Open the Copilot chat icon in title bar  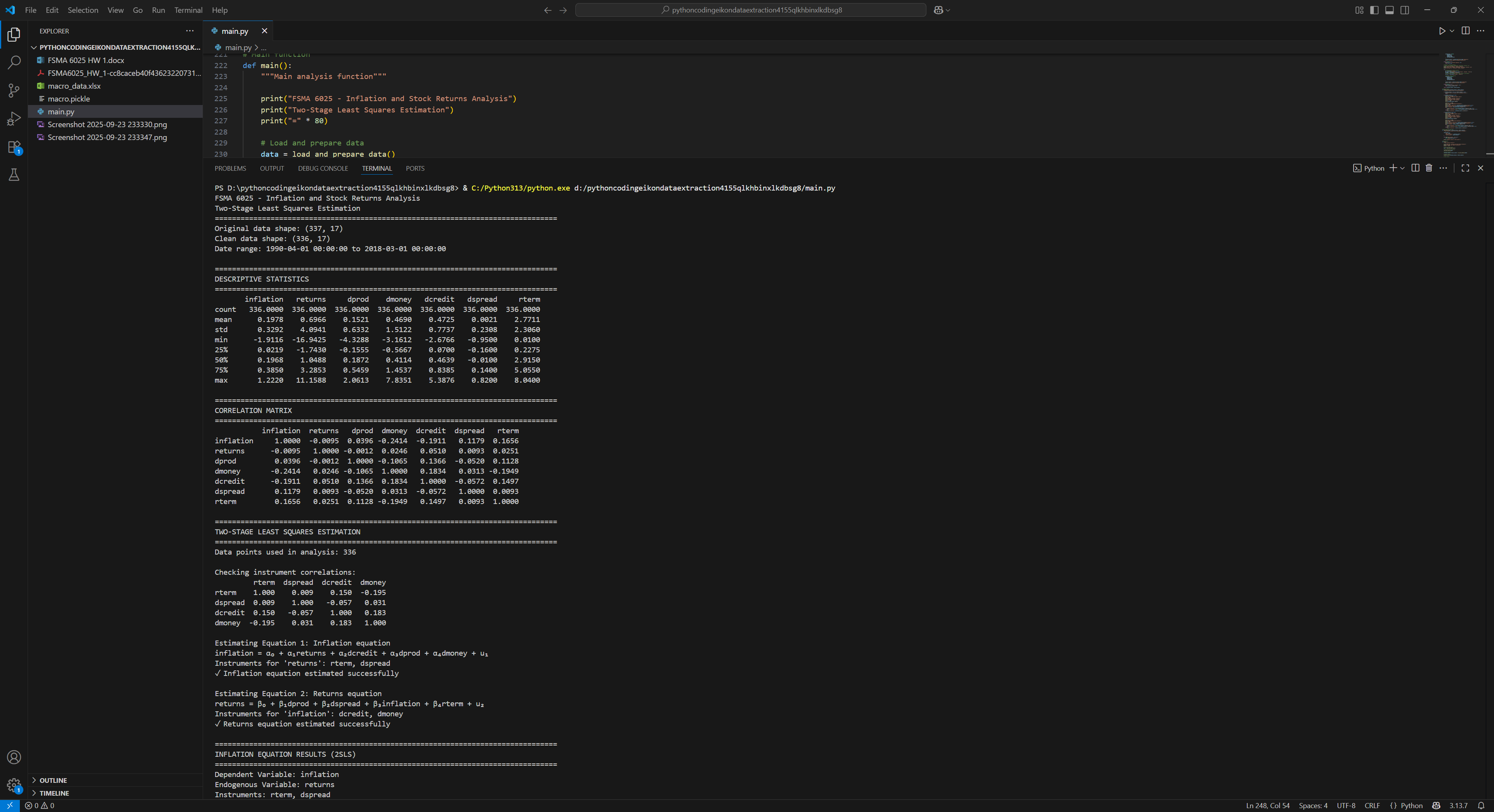938,10
